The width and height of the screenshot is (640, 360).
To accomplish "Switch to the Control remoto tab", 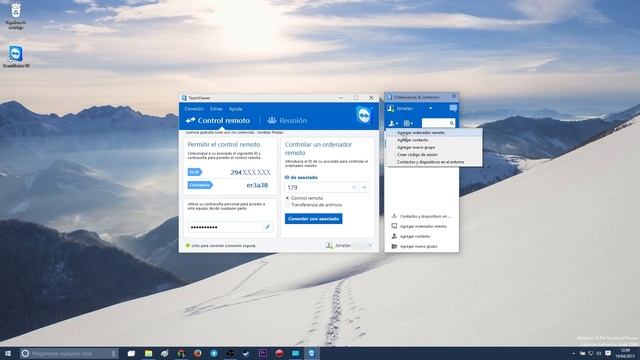I will tap(218, 120).
